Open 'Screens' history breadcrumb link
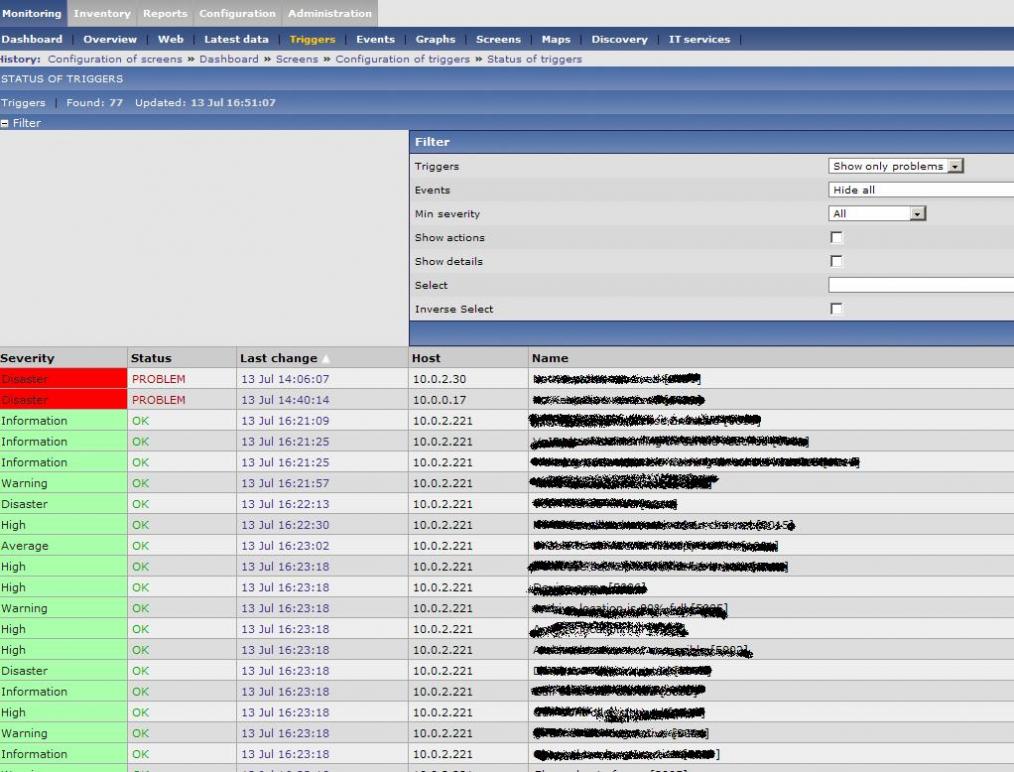The width and height of the screenshot is (1014, 772). [297, 59]
